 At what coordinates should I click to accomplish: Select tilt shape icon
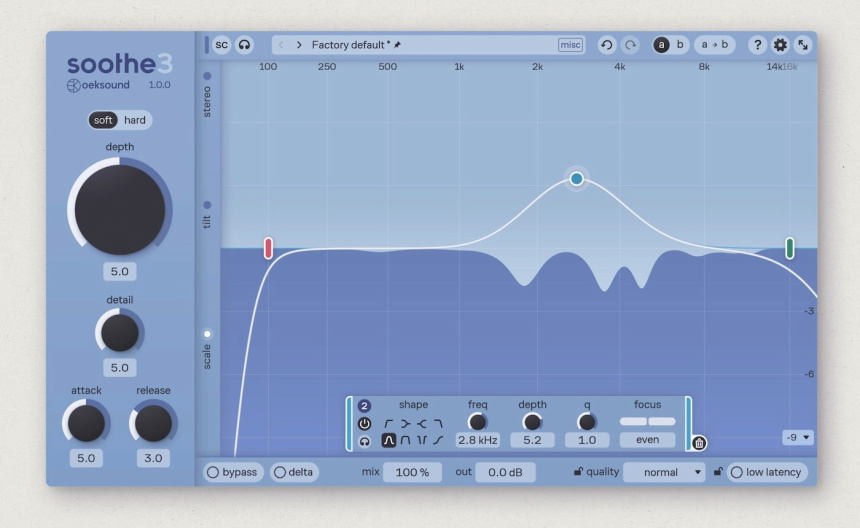pyautogui.click(x=438, y=440)
